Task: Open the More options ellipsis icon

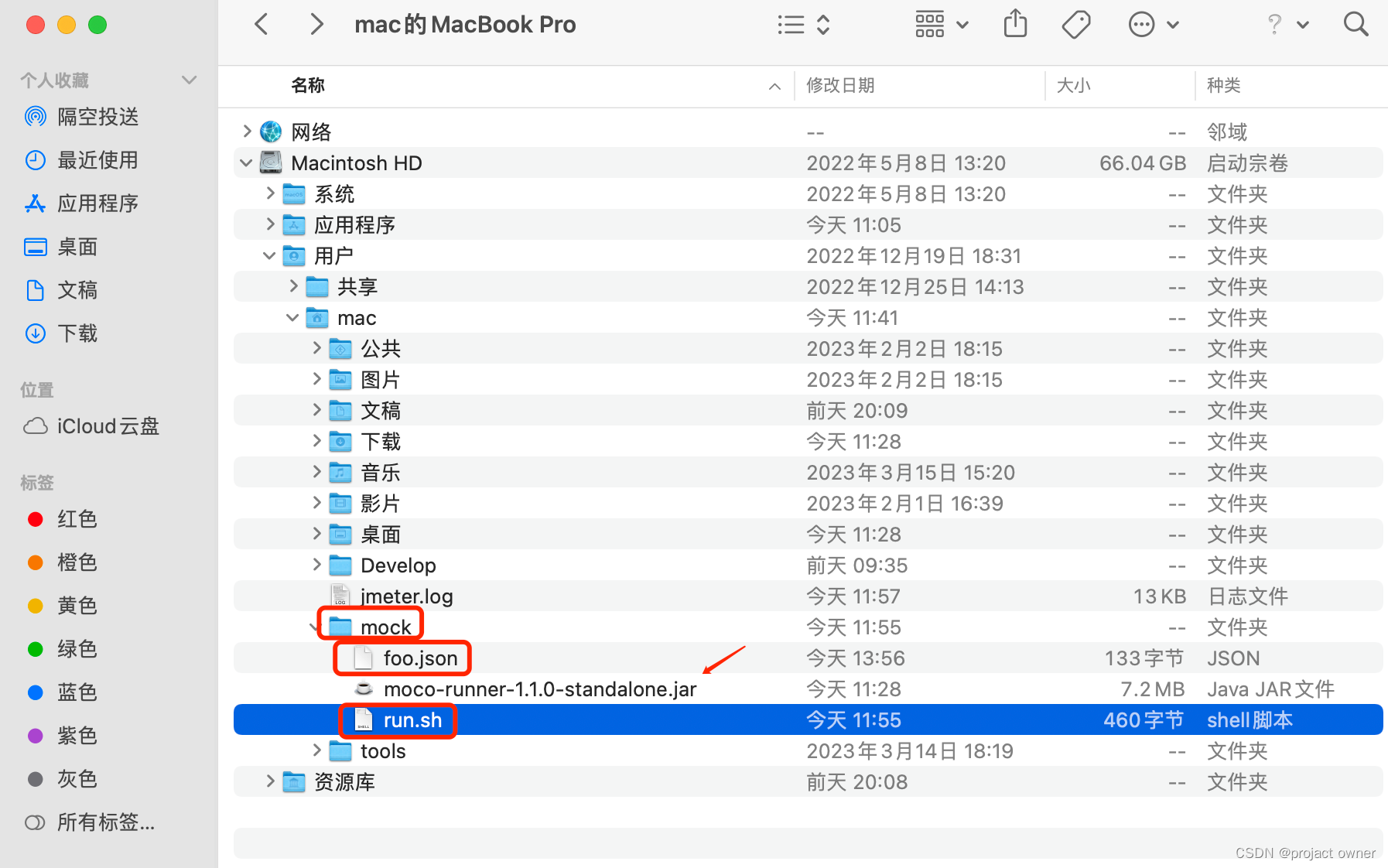Action: point(1141,24)
